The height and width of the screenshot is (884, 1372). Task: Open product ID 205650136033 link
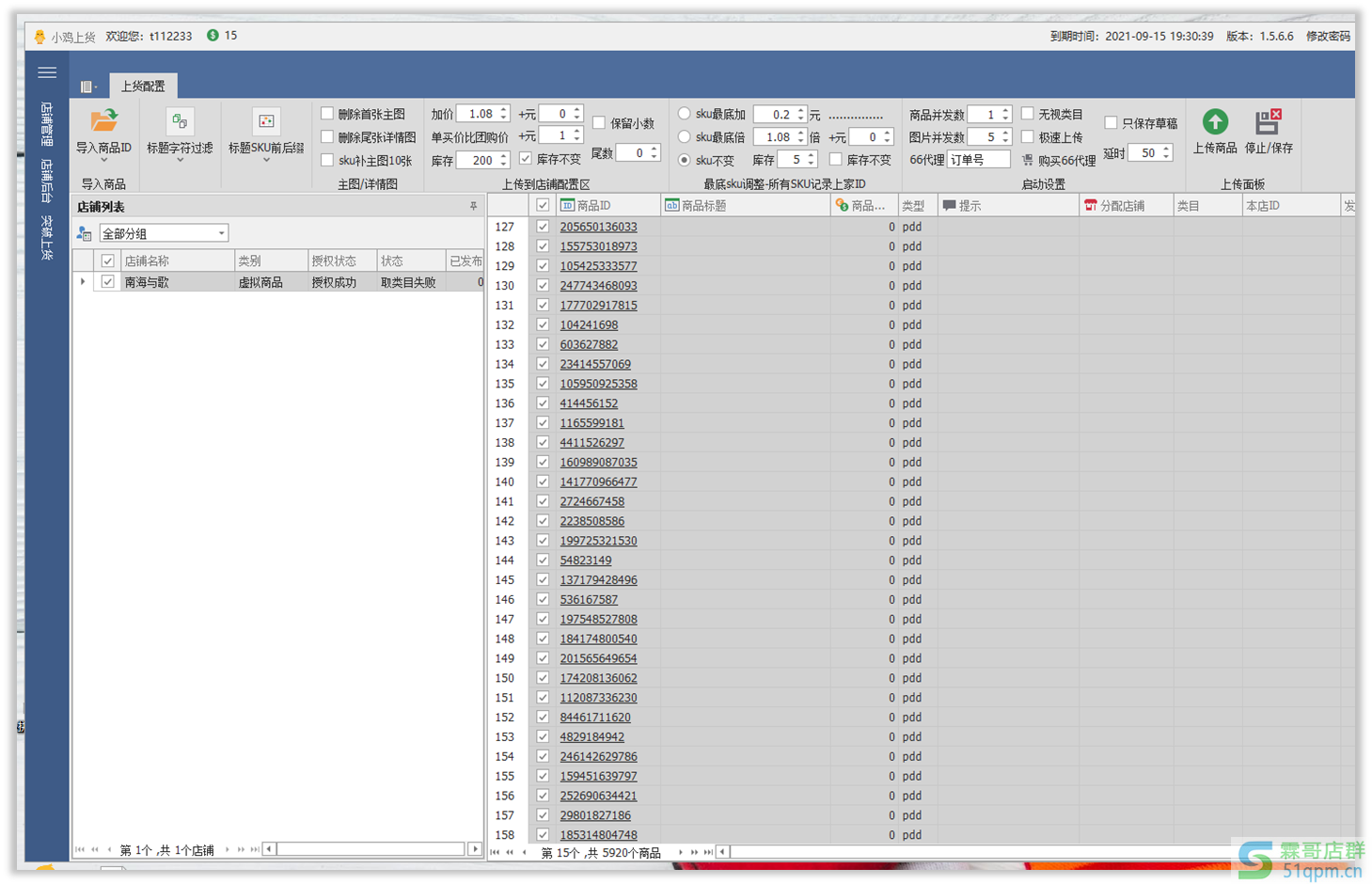pos(598,227)
